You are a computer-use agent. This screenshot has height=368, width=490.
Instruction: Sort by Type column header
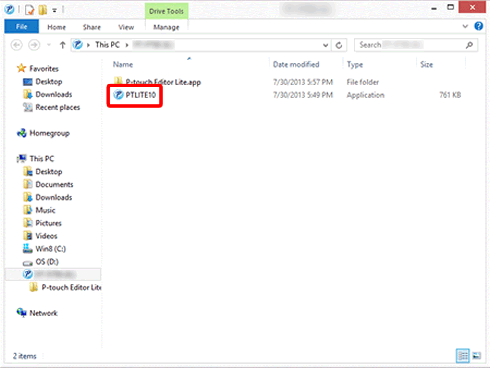355,64
